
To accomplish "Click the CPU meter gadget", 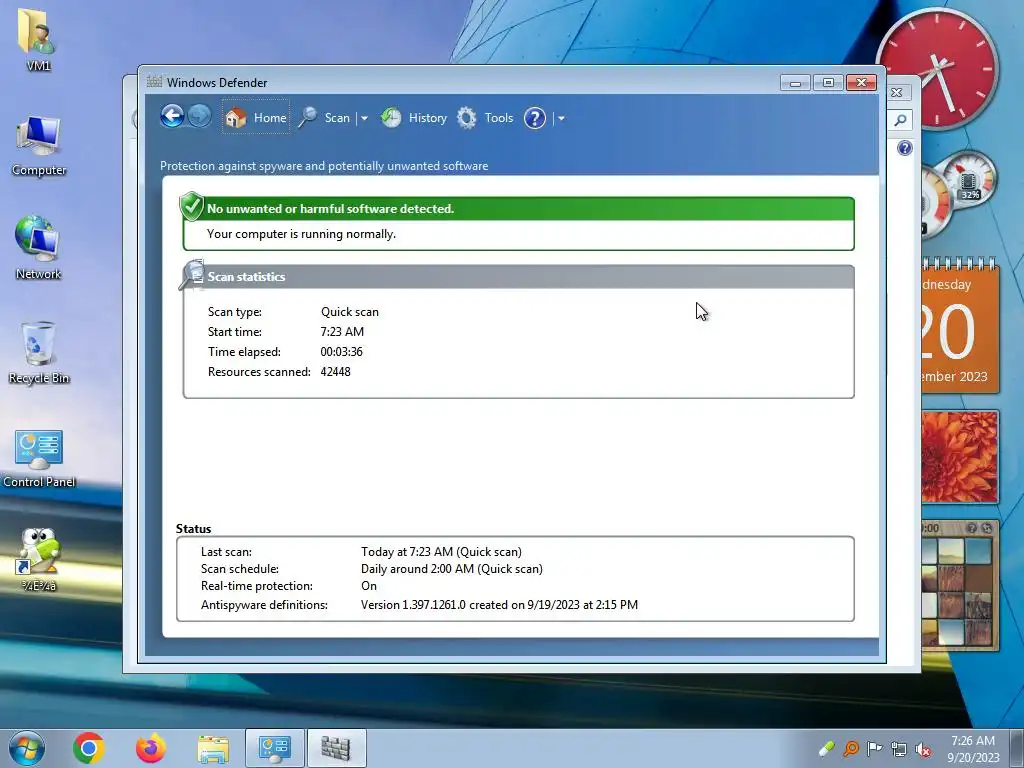I will click(x=959, y=194).
